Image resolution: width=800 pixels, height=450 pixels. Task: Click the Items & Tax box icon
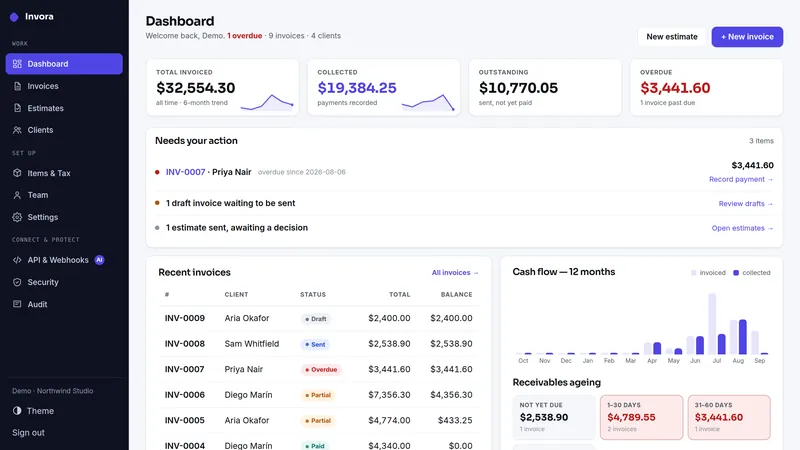(x=17, y=173)
